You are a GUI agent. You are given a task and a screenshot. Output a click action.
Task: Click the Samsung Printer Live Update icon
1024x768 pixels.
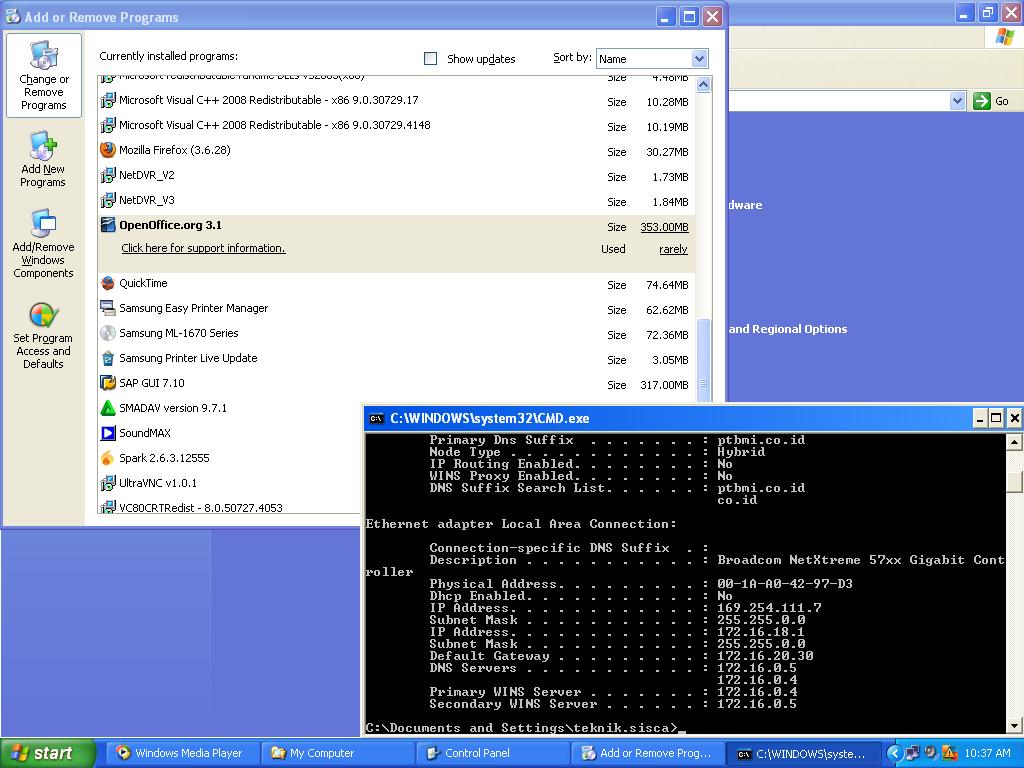[108, 358]
